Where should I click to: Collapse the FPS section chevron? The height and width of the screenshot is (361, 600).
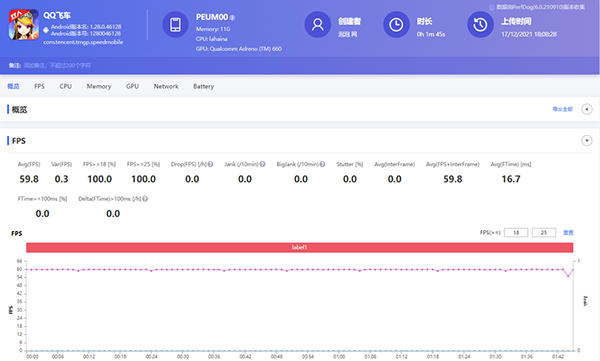click(x=587, y=140)
